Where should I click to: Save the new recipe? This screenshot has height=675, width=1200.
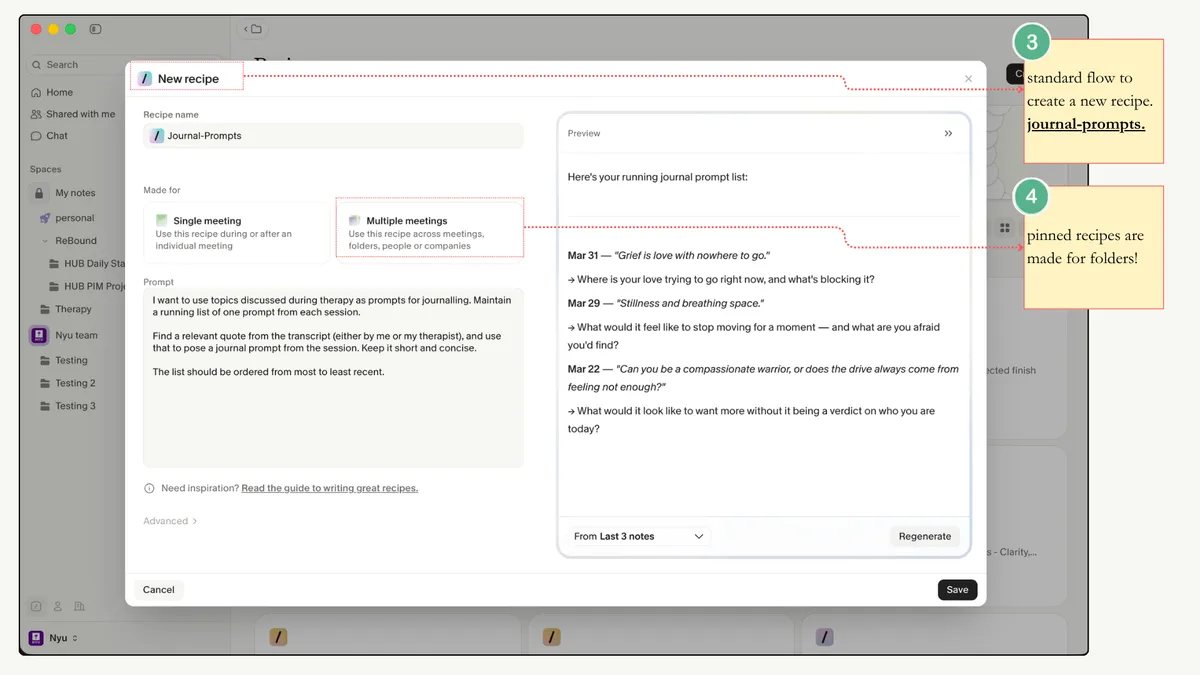[957, 590]
